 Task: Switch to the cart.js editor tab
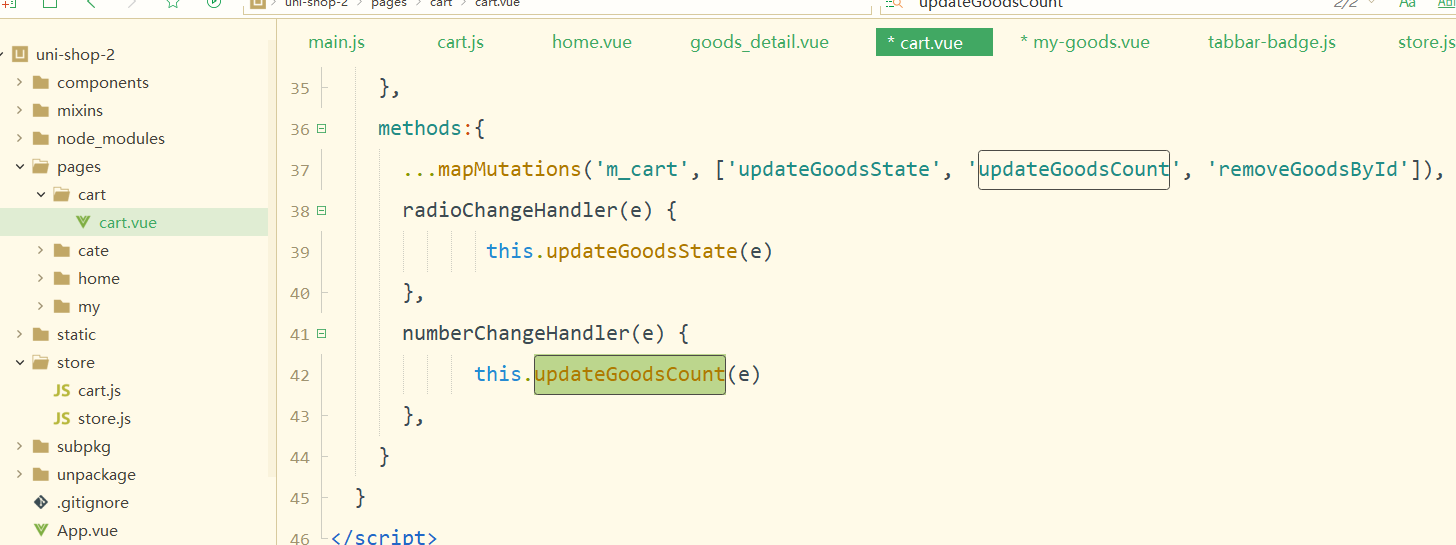click(460, 42)
